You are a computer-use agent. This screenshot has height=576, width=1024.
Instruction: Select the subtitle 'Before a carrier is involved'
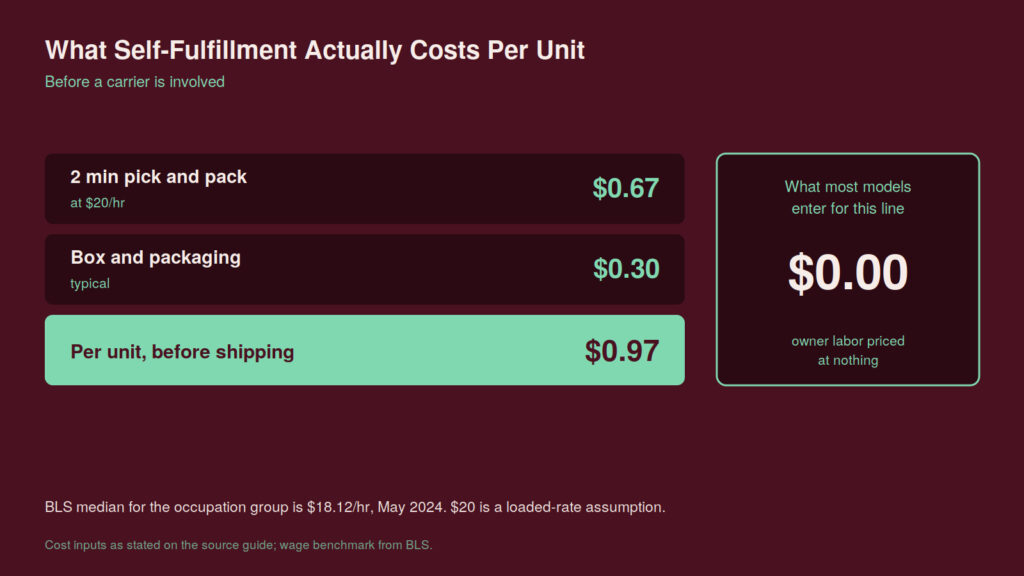(x=135, y=82)
